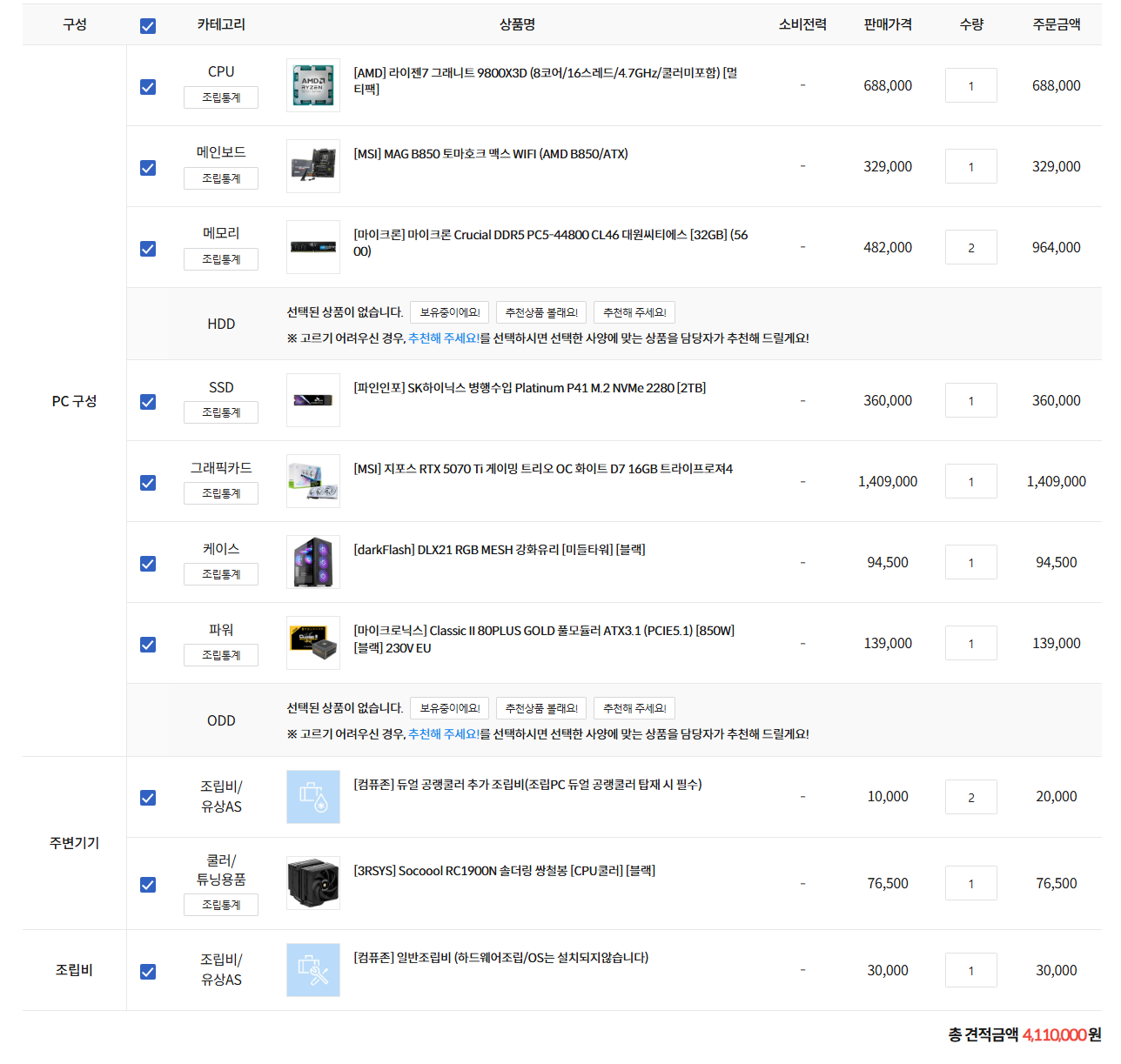1121x1064 pixels.
Task: Open the 일반조립비 wrench icon
Action: coord(313,970)
